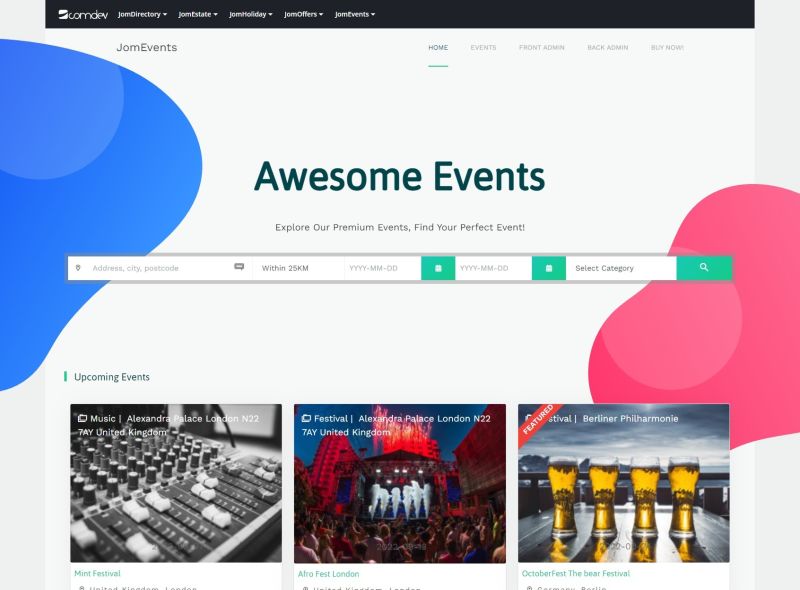Image resolution: width=800 pixels, height=590 pixels.
Task: Click the green search magnifier icon
Action: pos(704,268)
